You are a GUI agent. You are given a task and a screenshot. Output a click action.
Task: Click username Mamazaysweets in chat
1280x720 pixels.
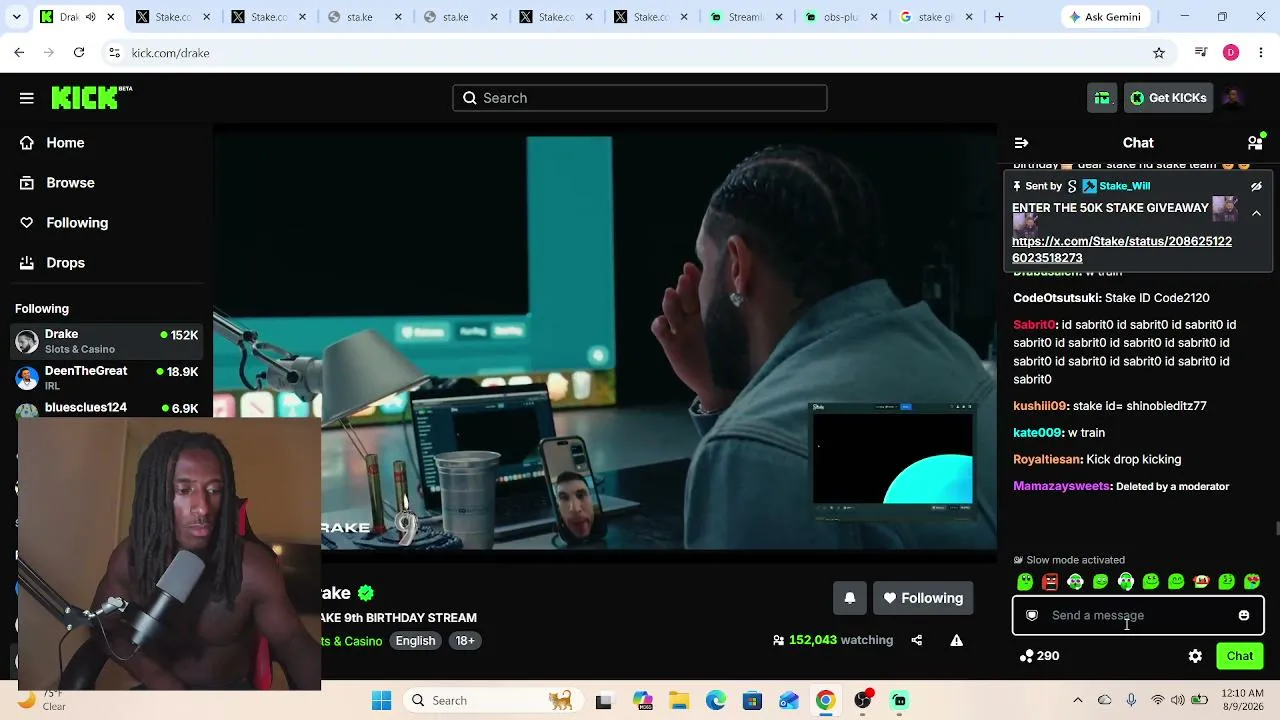1062,486
